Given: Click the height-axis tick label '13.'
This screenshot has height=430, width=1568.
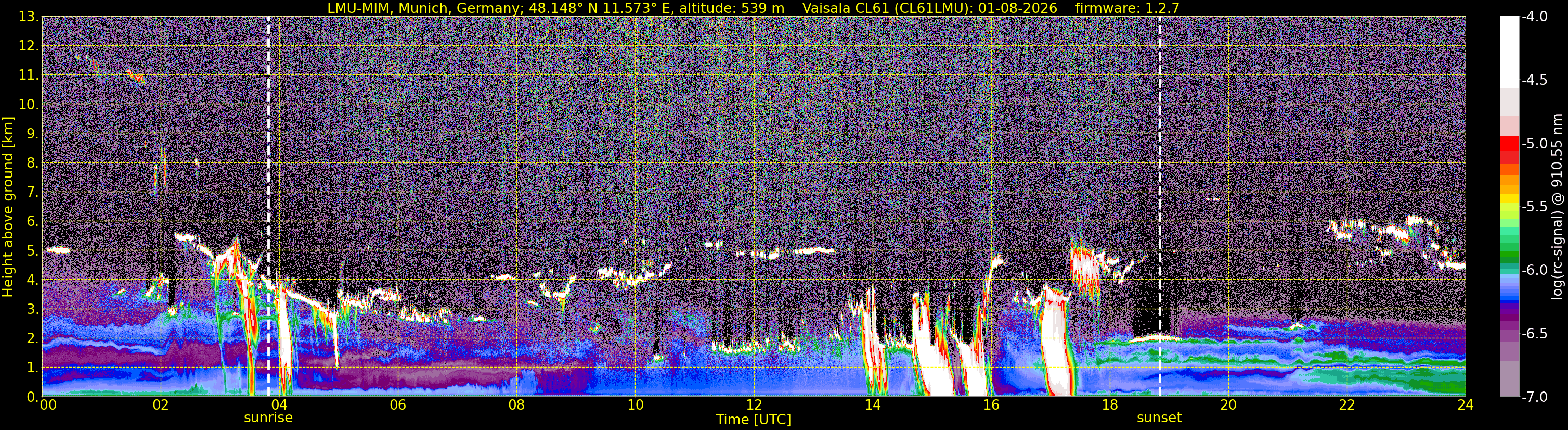Looking at the screenshot, I should (29, 17).
